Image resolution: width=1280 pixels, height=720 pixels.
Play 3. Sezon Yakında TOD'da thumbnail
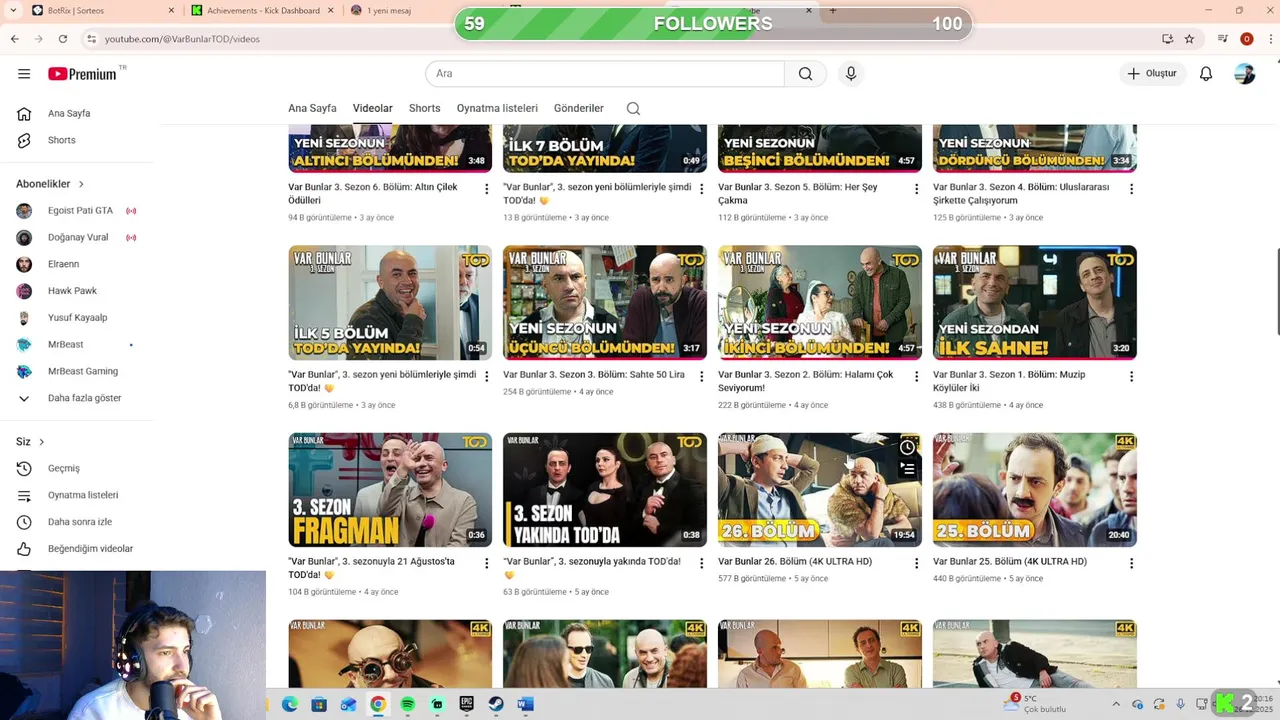605,490
